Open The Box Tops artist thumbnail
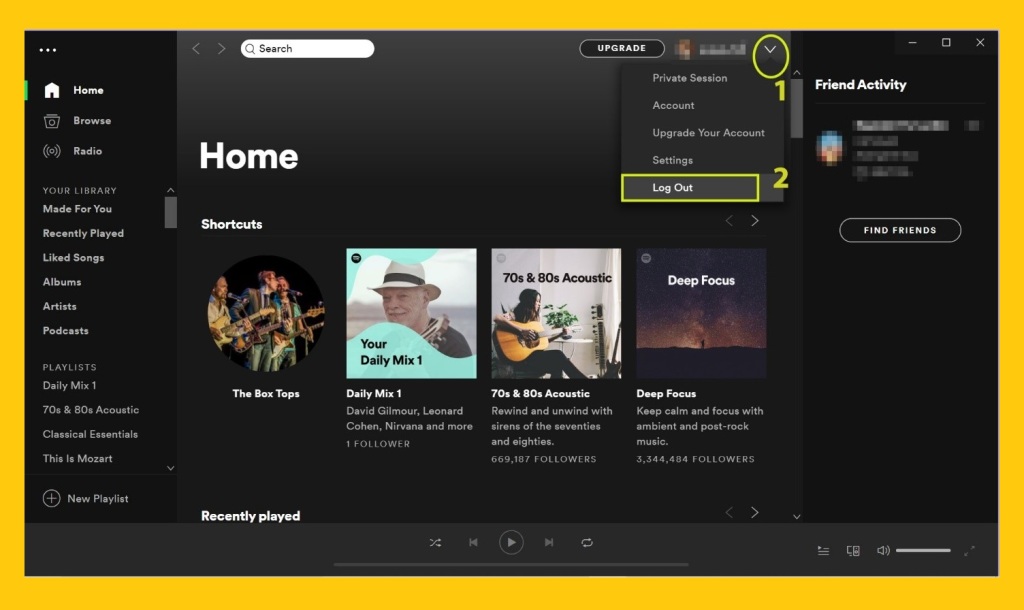The height and width of the screenshot is (610, 1024). [x=266, y=313]
